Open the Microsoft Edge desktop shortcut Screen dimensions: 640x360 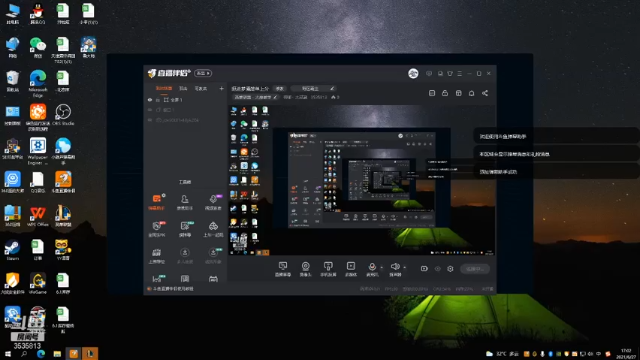coord(38,84)
